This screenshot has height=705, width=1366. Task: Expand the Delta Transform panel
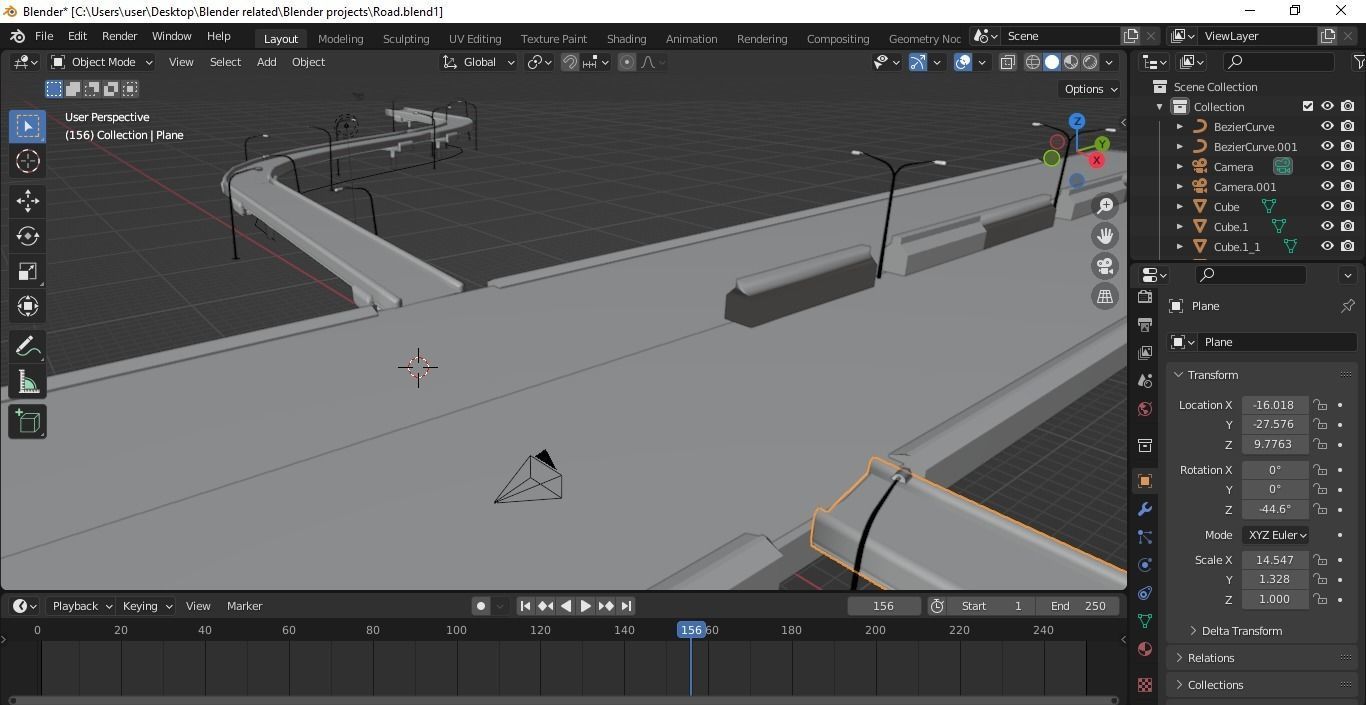click(1241, 631)
